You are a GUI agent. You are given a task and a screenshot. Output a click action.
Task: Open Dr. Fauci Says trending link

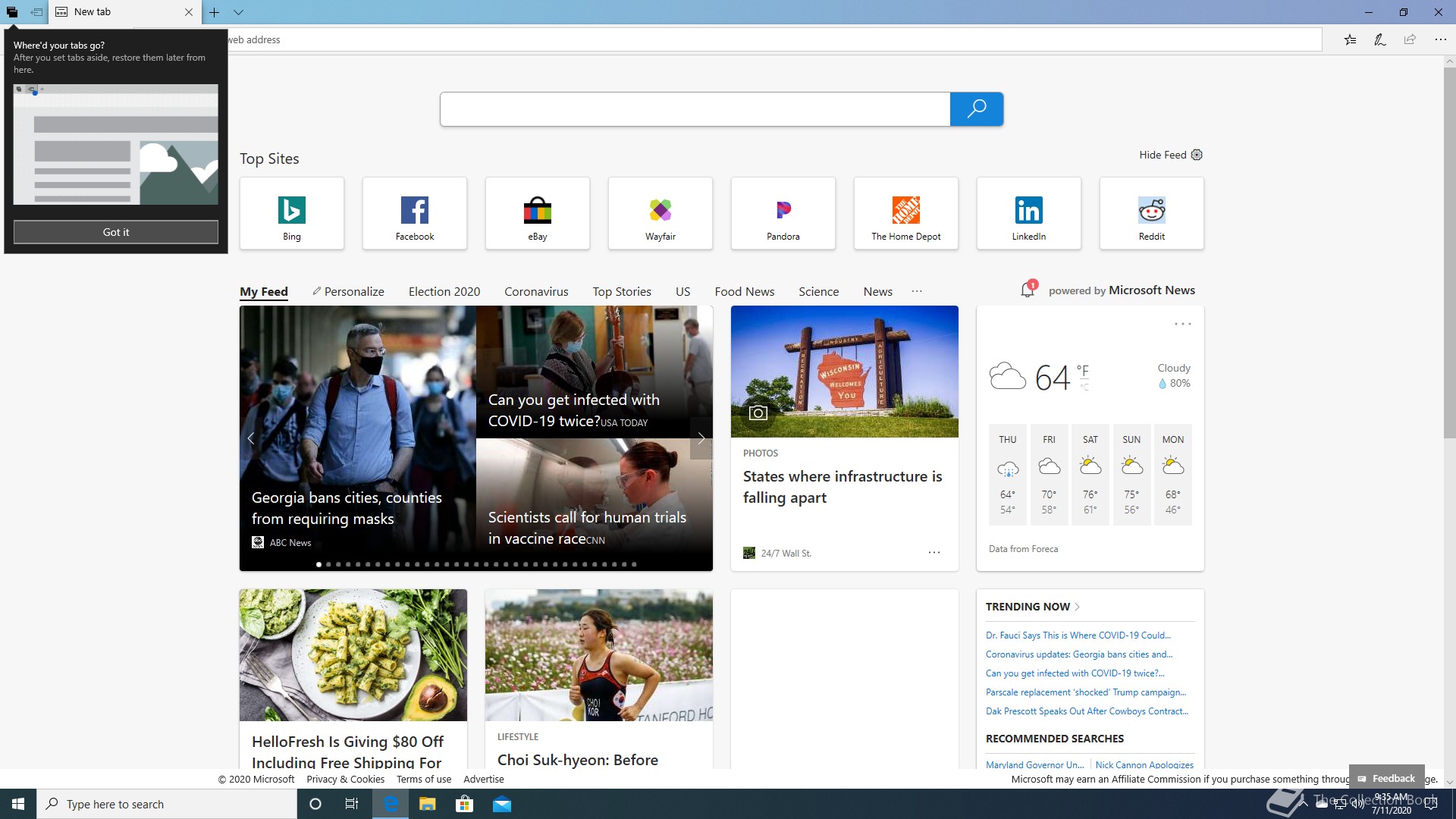(x=1078, y=635)
